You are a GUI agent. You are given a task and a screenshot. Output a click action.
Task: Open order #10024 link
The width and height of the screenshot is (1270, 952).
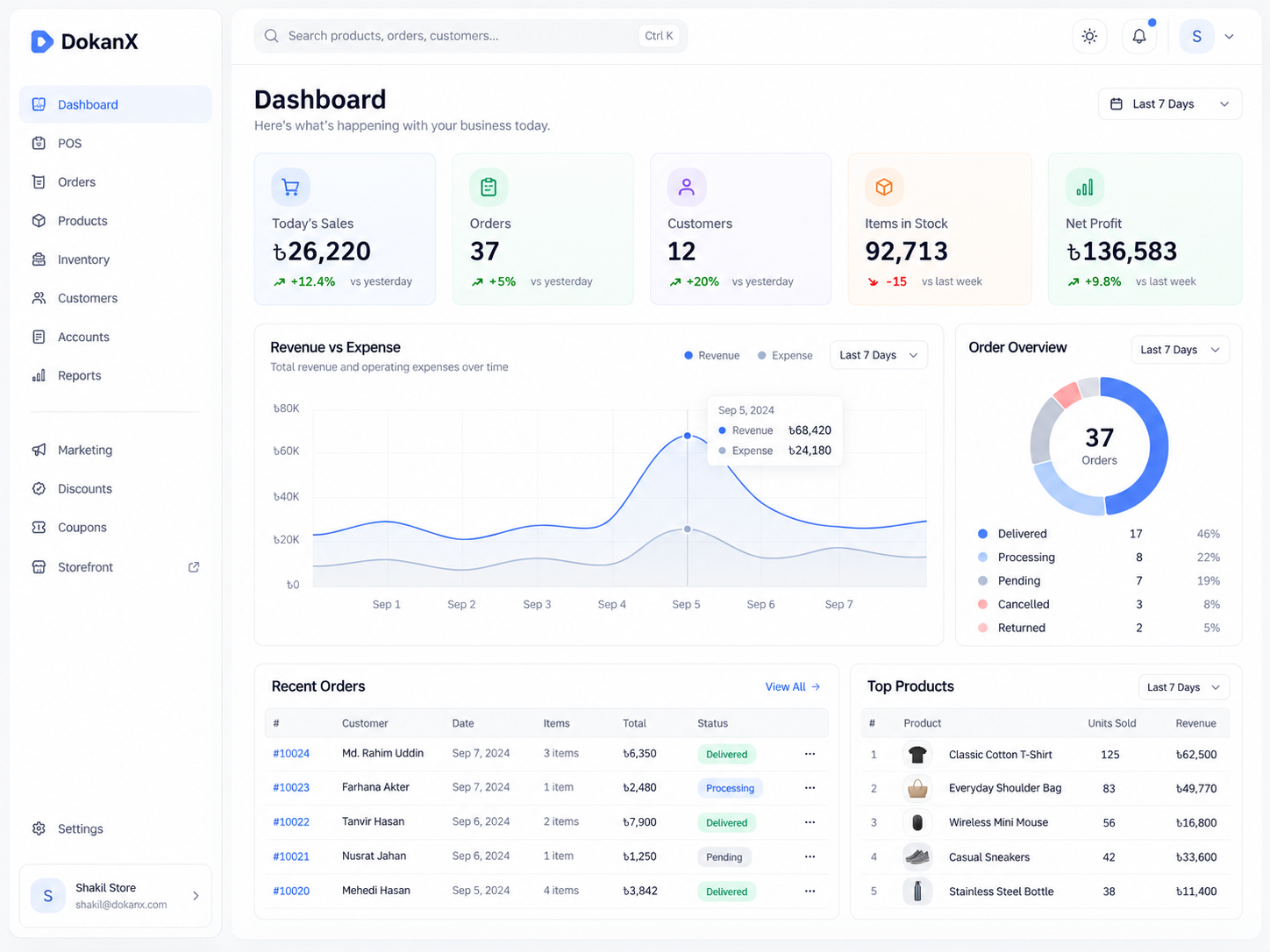click(x=291, y=753)
